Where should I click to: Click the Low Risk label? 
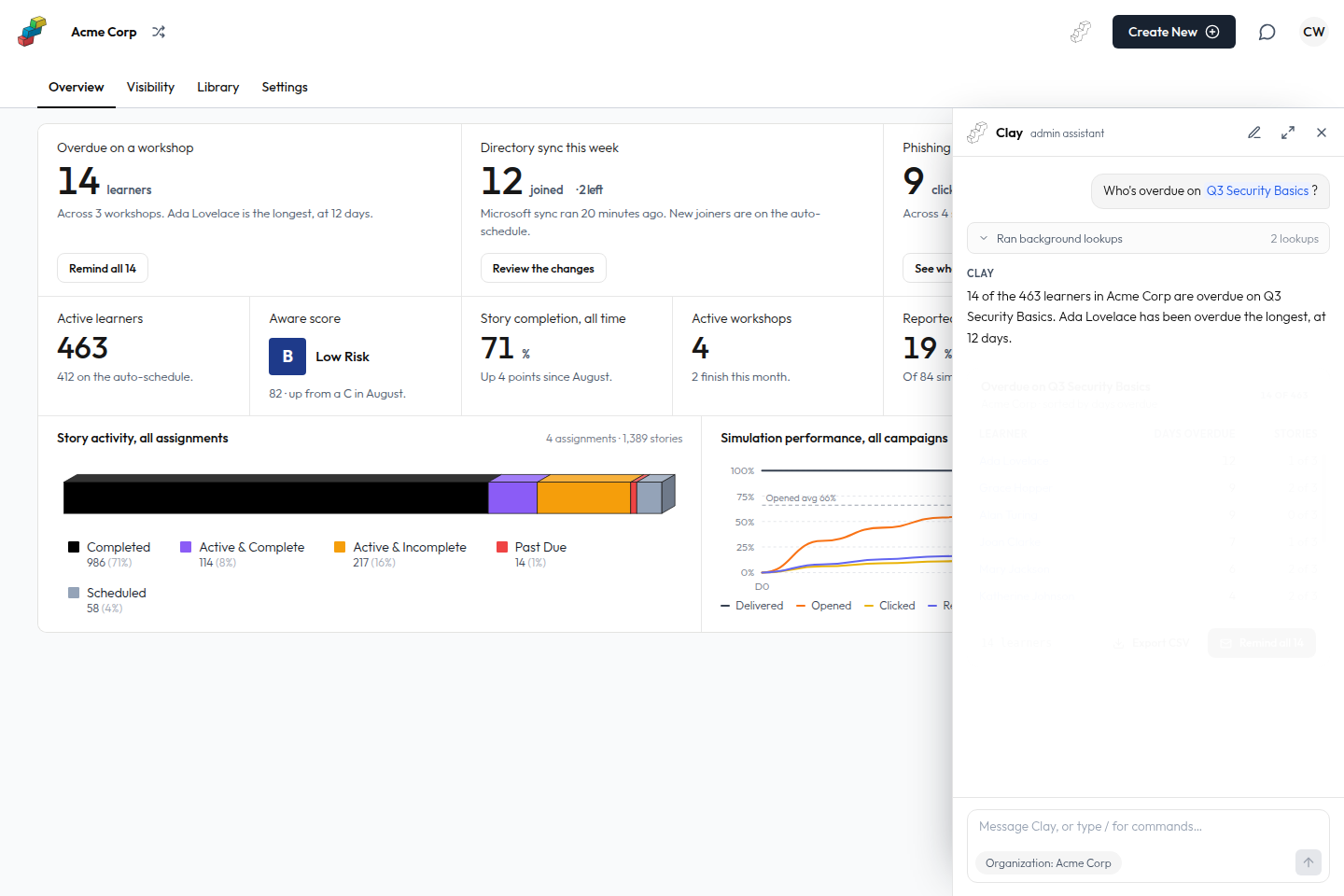coord(343,357)
